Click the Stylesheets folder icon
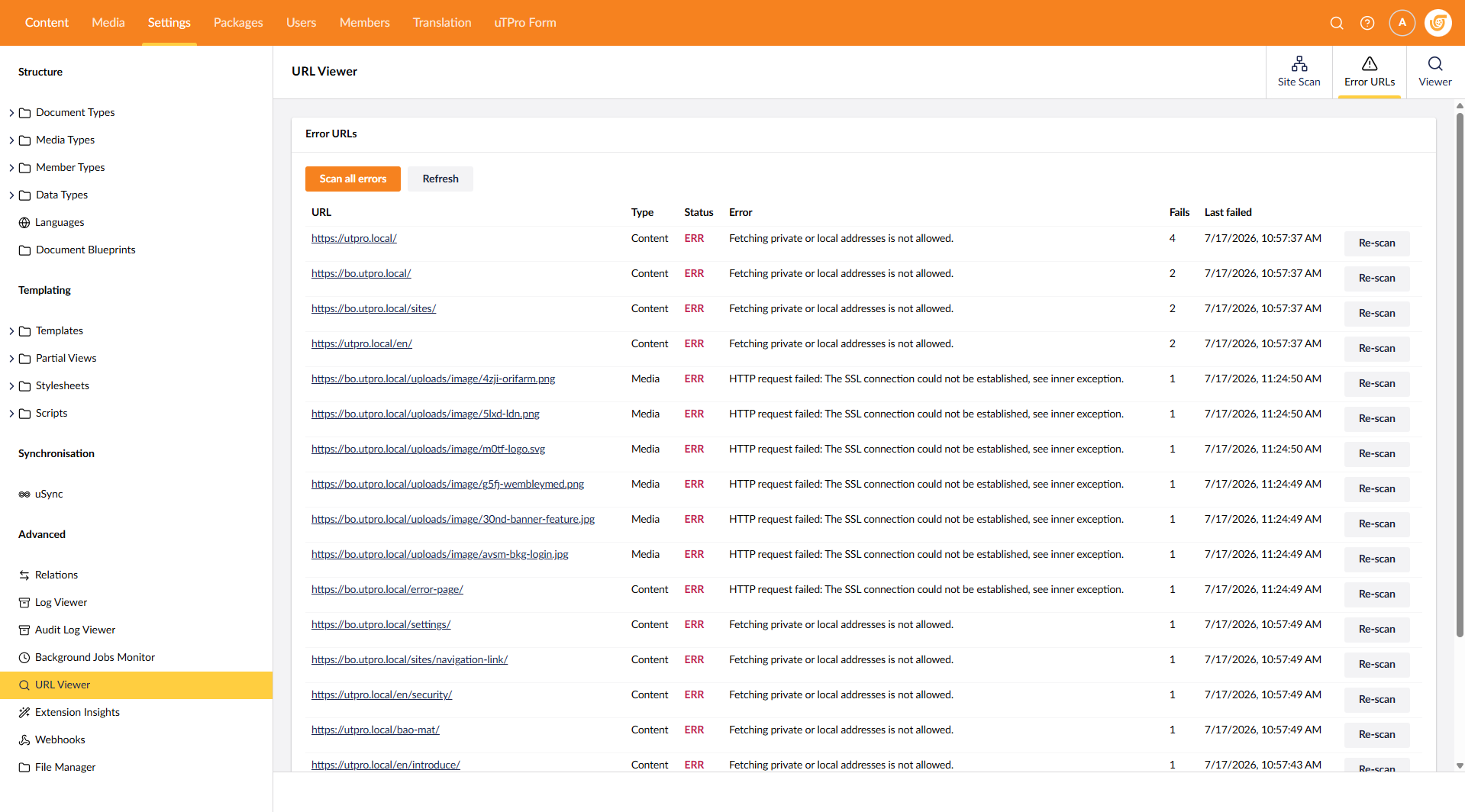1465x812 pixels. [24, 386]
